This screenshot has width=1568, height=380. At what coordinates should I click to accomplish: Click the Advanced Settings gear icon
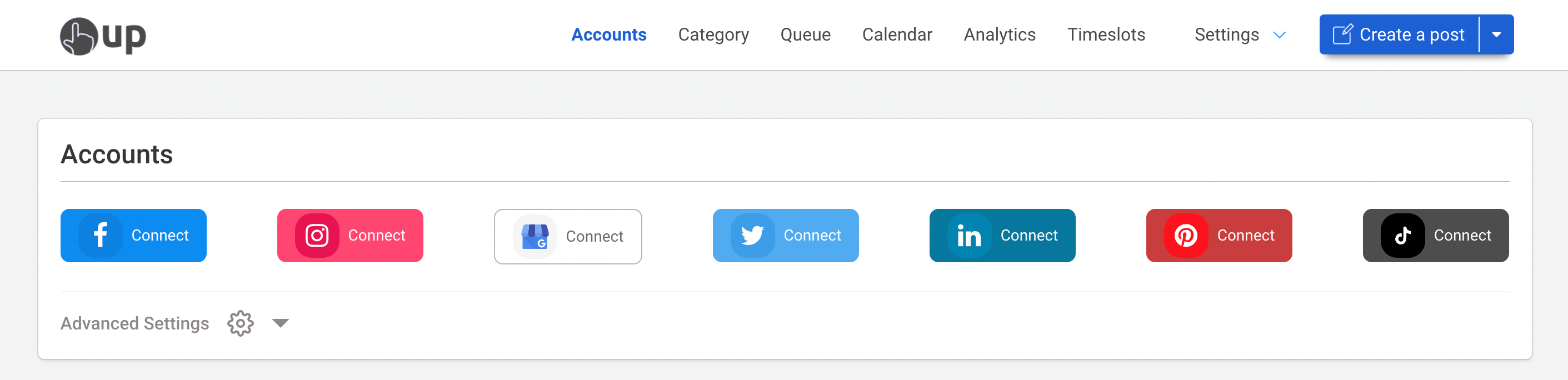click(x=241, y=323)
